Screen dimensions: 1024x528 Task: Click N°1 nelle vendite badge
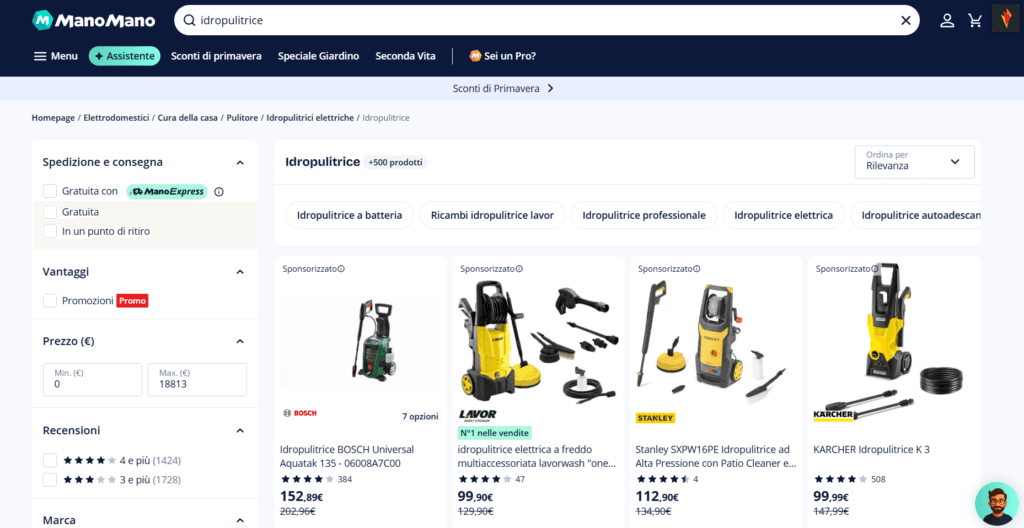[x=495, y=433]
